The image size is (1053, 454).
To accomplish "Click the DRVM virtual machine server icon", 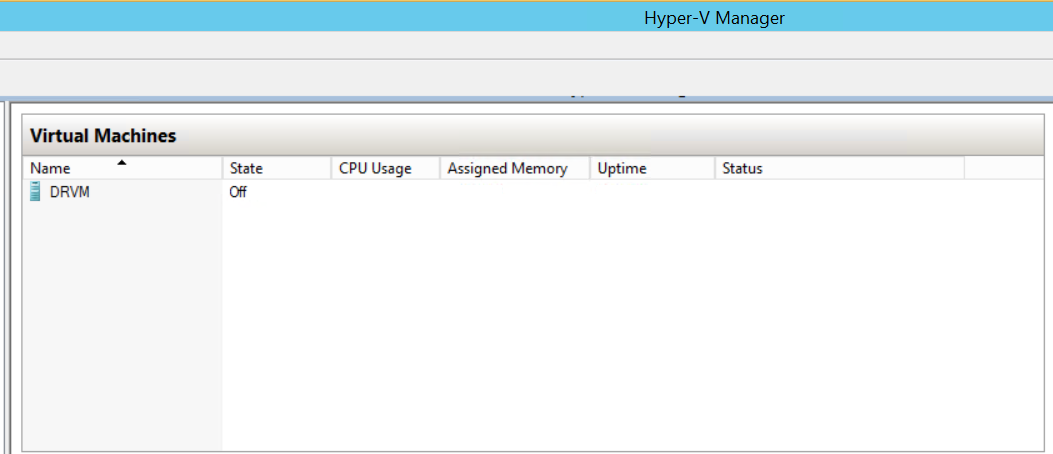I will pyautogui.click(x=37, y=192).
